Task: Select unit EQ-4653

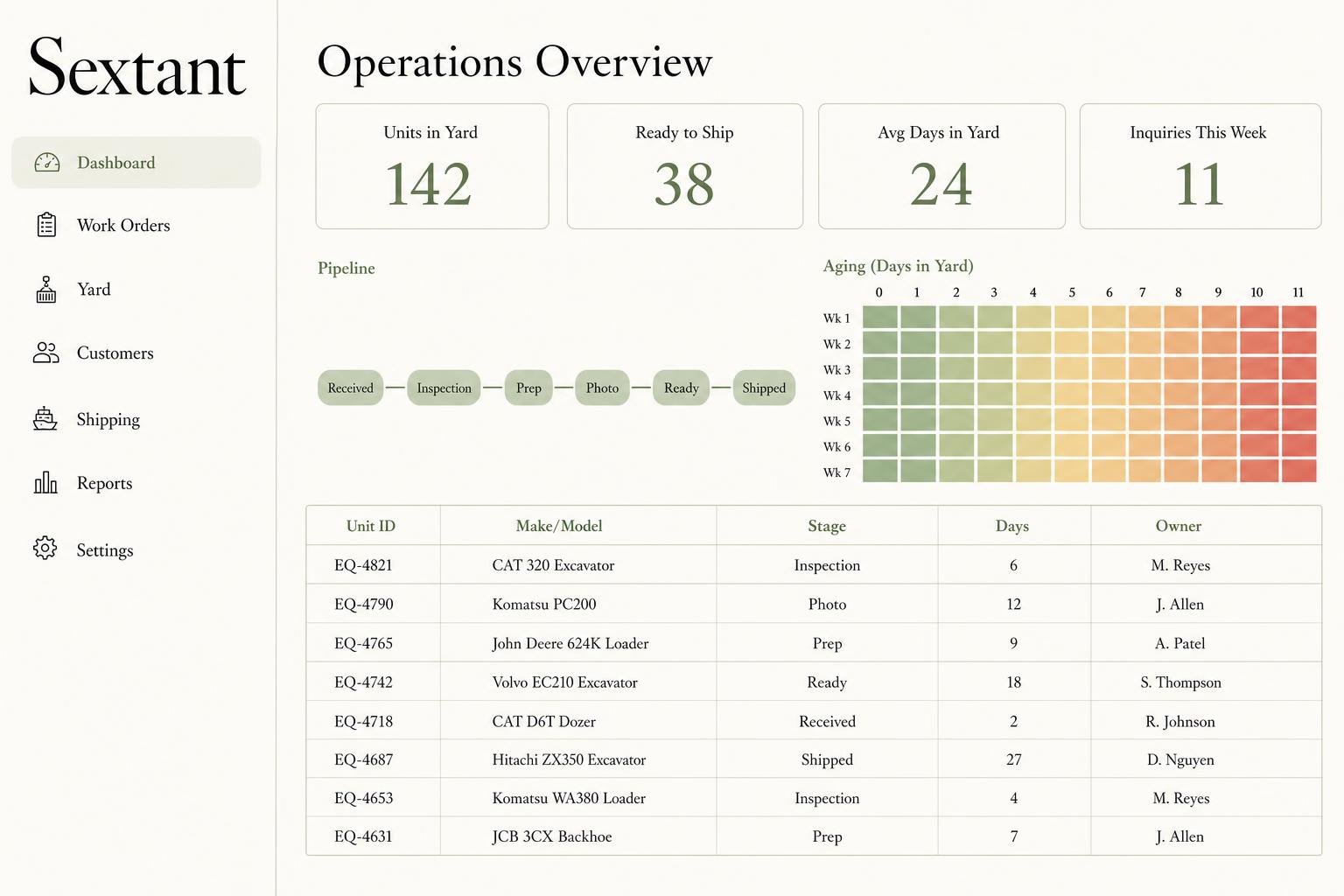Action: click(363, 798)
